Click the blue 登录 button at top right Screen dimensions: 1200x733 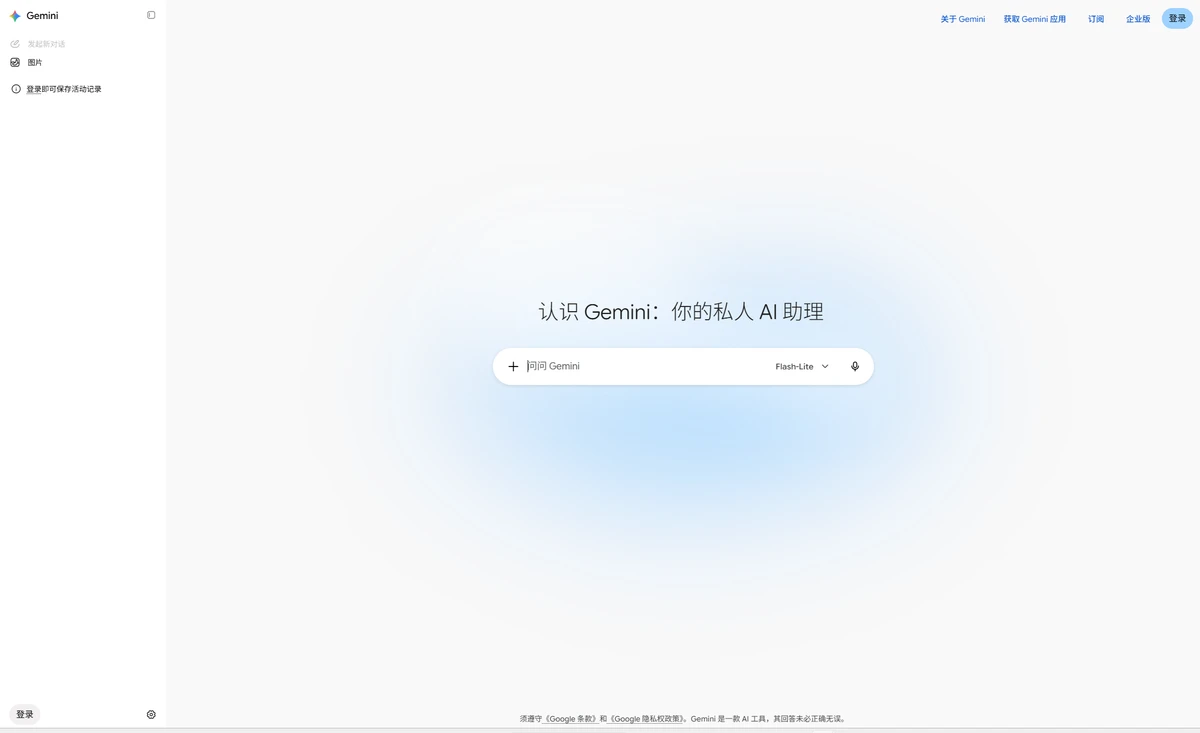(1177, 18)
